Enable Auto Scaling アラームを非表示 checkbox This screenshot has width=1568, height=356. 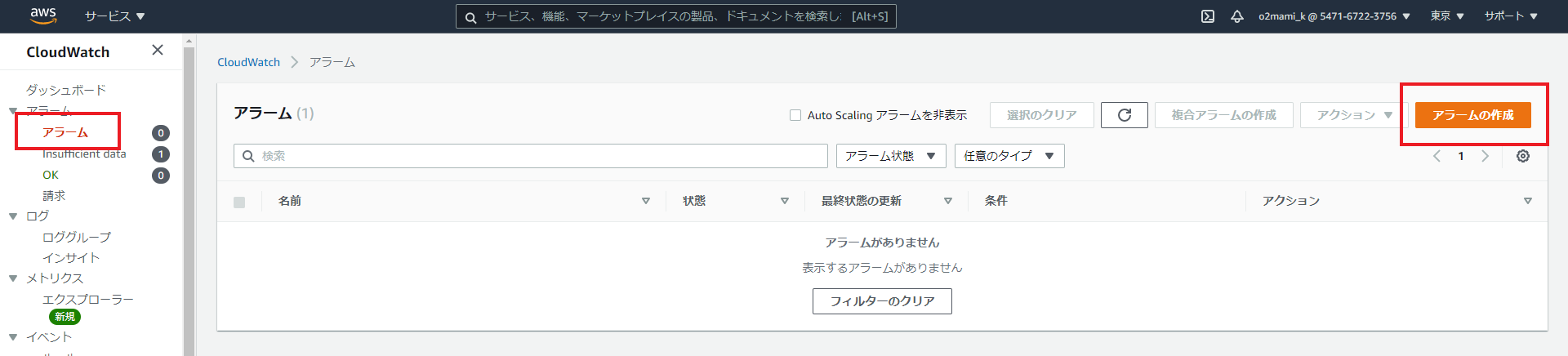[795, 115]
